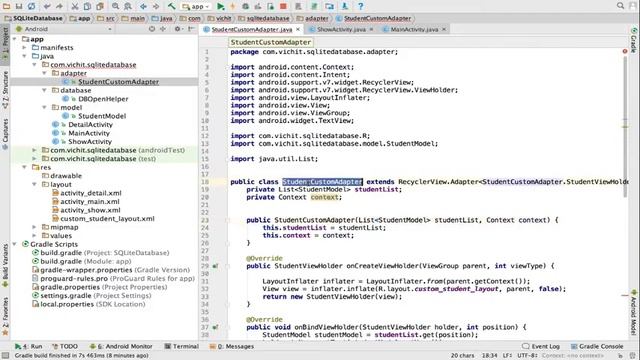Toggle the Gradle panel on the right edge
Image resolution: width=640 pixels, height=360 pixels.
coord(633,40)
